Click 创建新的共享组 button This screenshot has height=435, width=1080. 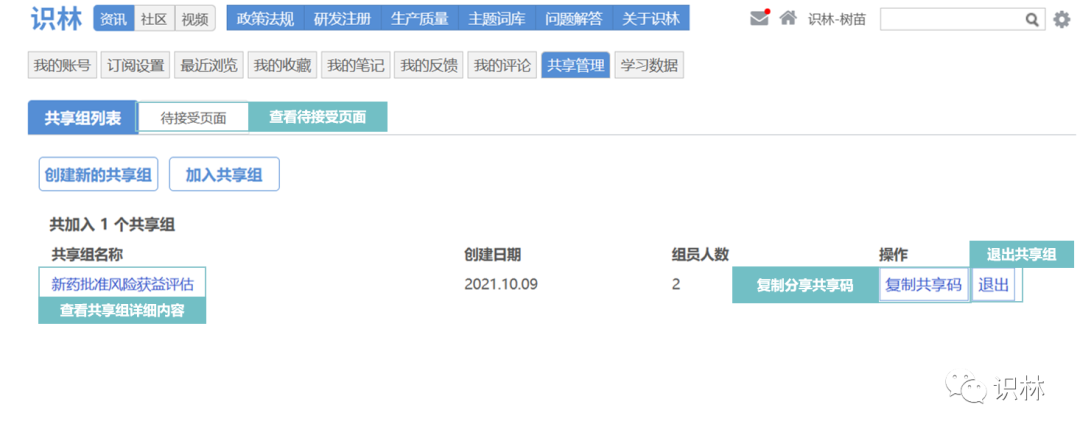(x=99, y=174)
